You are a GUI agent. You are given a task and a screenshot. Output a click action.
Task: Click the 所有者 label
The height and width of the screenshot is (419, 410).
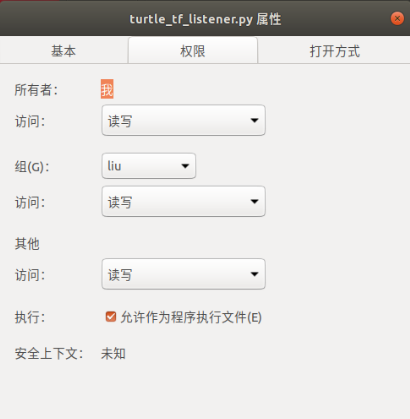(x=36, y=90)
